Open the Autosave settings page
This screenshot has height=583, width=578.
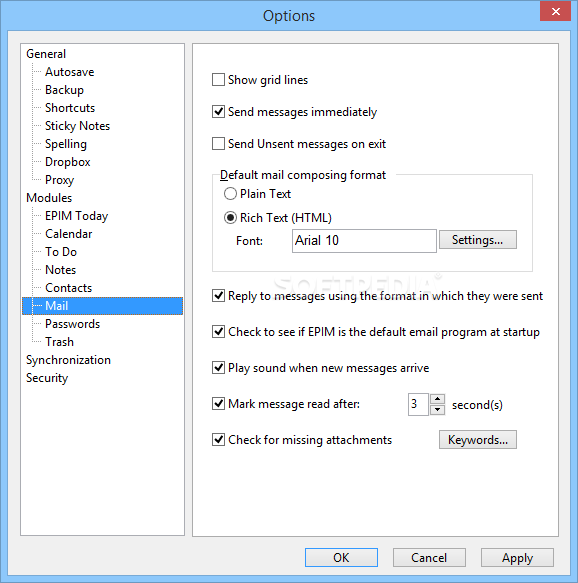coord(70,72)
